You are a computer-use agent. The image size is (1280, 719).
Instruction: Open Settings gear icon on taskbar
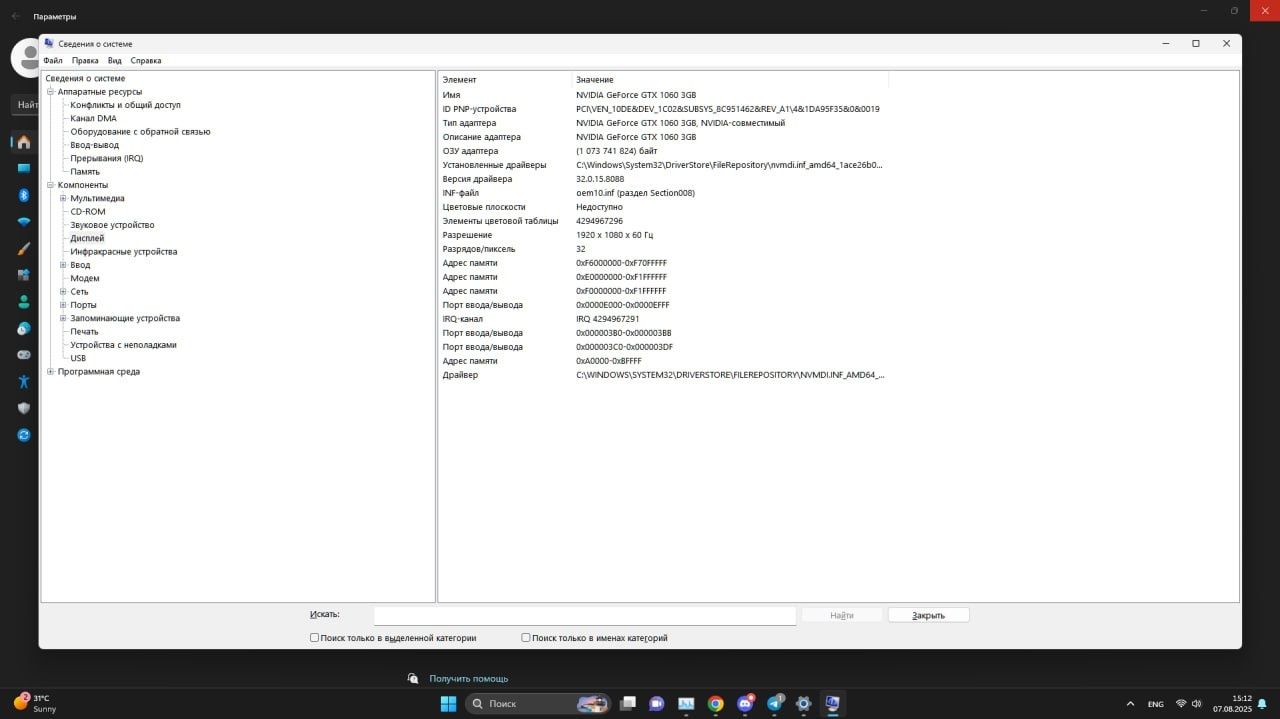click(x=803, y=703)
